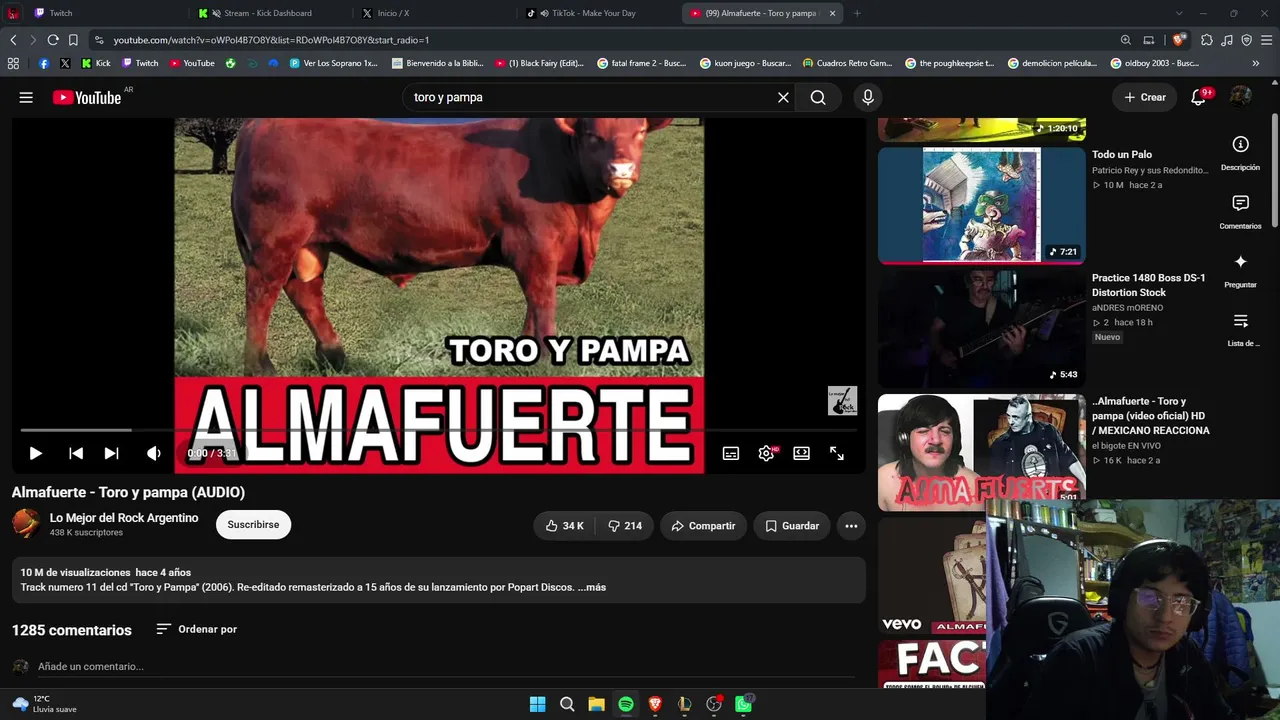Open the weather widget showing 12°C
Viewport: 1280px width, 720px height.
(x=44, y=704)
